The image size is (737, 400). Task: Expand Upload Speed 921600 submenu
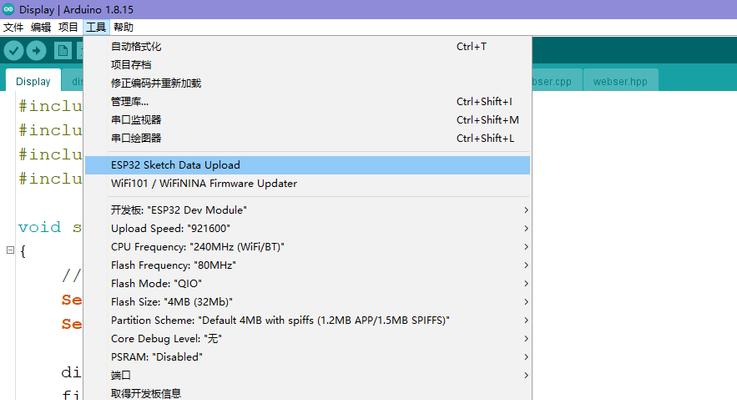[307, 228]
